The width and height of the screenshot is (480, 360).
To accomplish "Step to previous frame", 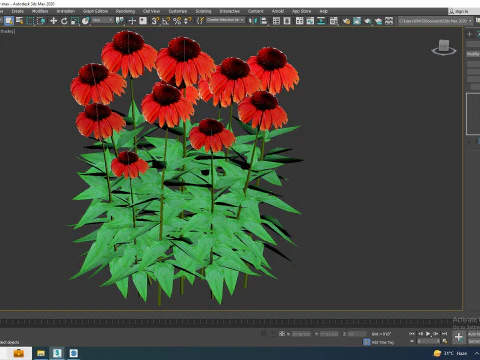I will pyautogui.click(x=420, y=334).
